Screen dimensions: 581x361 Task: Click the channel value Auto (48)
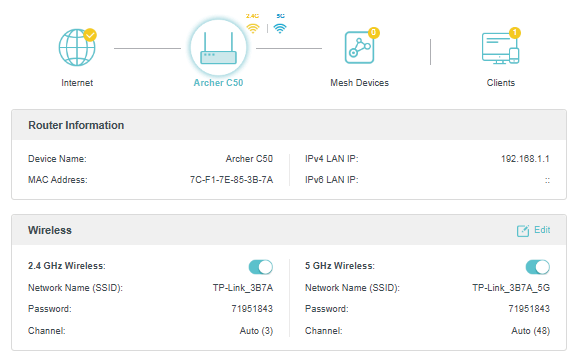point(531,331)
